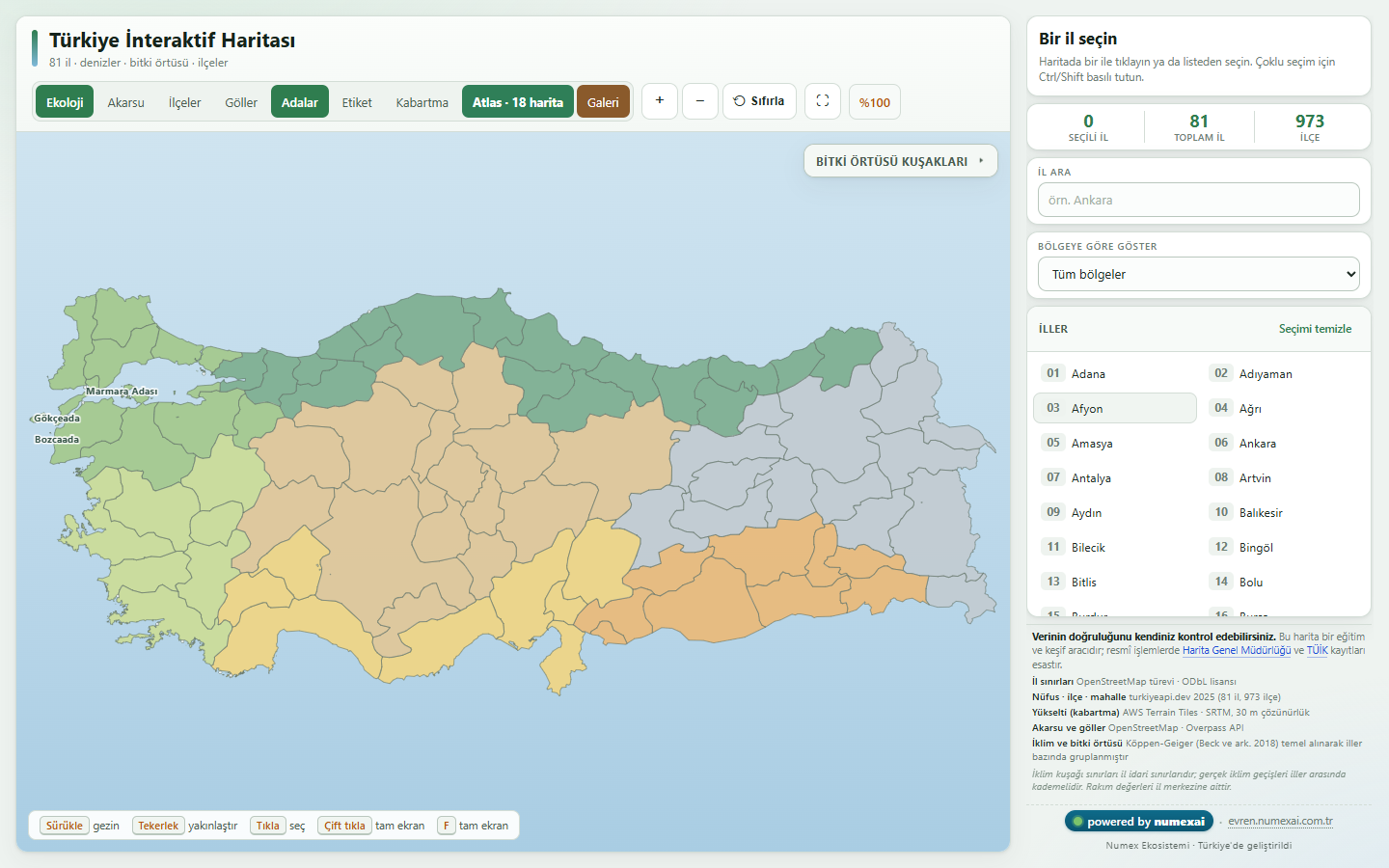Open the Tüm bölgeler region dropdown
Screen dimensions: 1389x868
click(x=1199, y=274)
